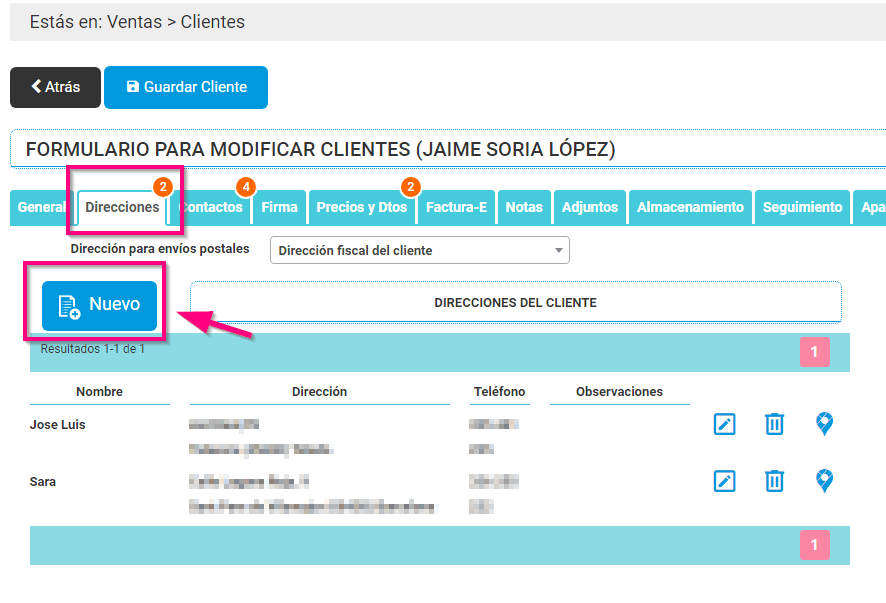886x603 pixels.
Task: Open the Contactos tab
Action: (x=212, y=207)
